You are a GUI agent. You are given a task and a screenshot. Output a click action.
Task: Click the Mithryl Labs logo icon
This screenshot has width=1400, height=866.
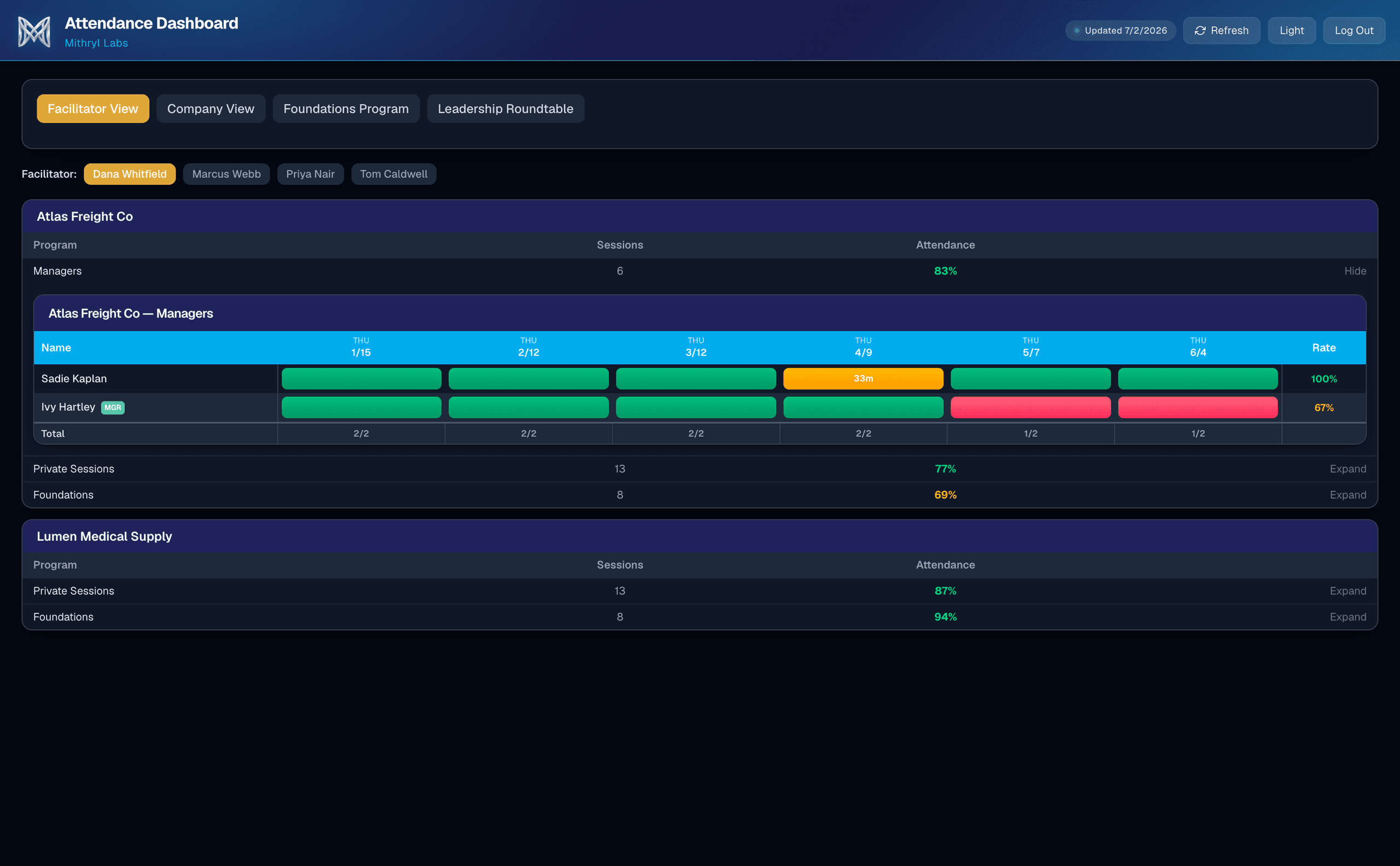pyautogui.click(x=34, y=31)
